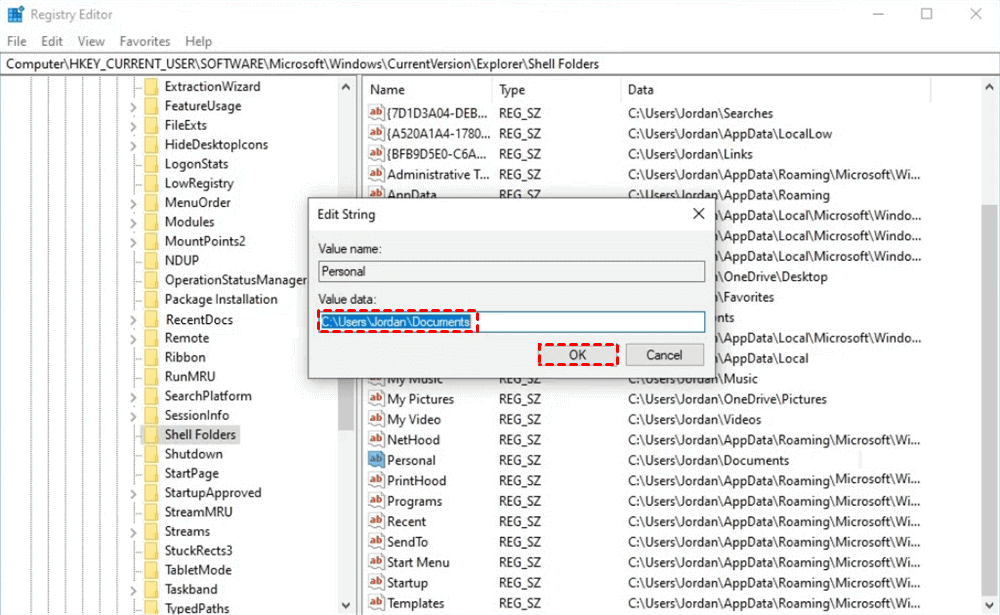Open the Edit menu
1000x615 pixels.
(52, 41)
